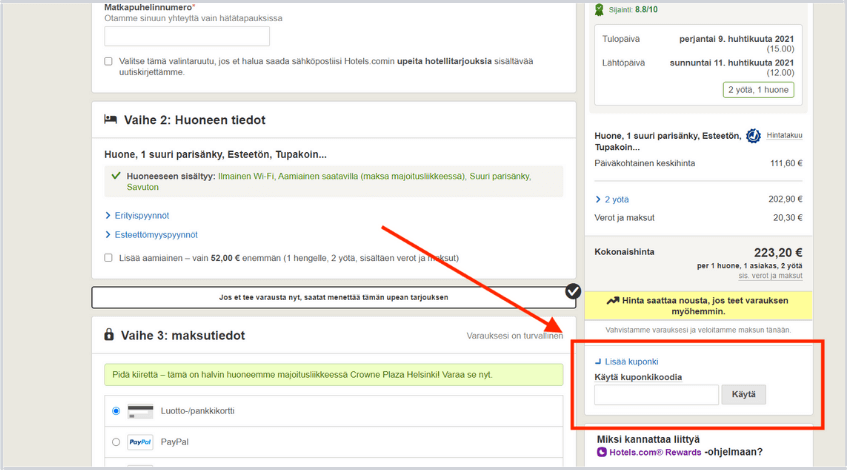Open the sis. verot ja maksut link

[770, 275]
